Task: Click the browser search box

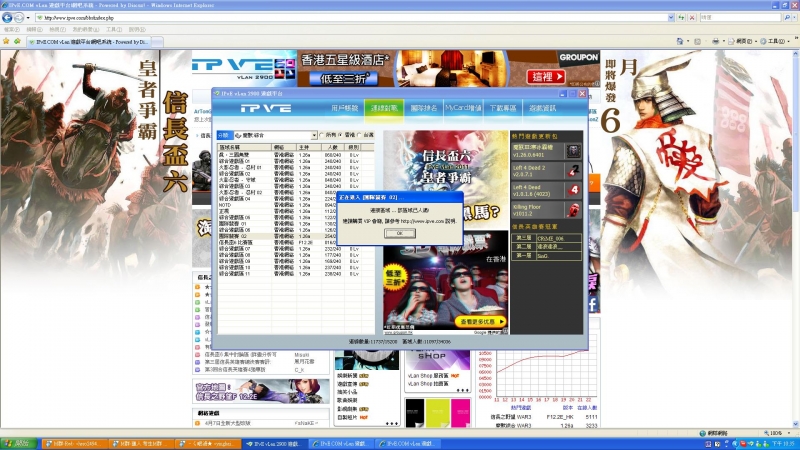Action: [x=740, y=18]
